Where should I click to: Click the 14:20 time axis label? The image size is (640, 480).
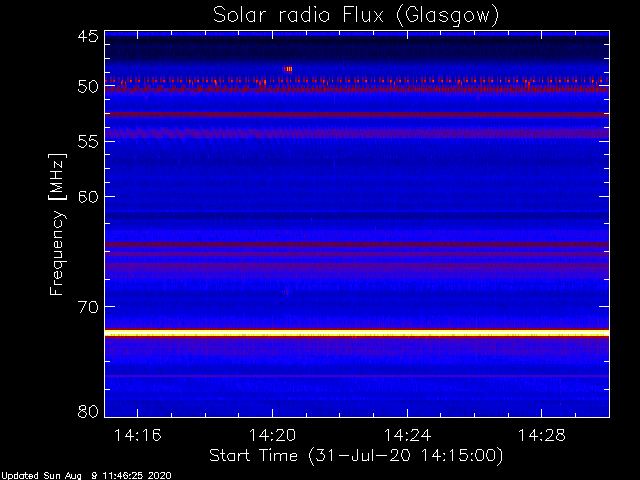point(272,435)
